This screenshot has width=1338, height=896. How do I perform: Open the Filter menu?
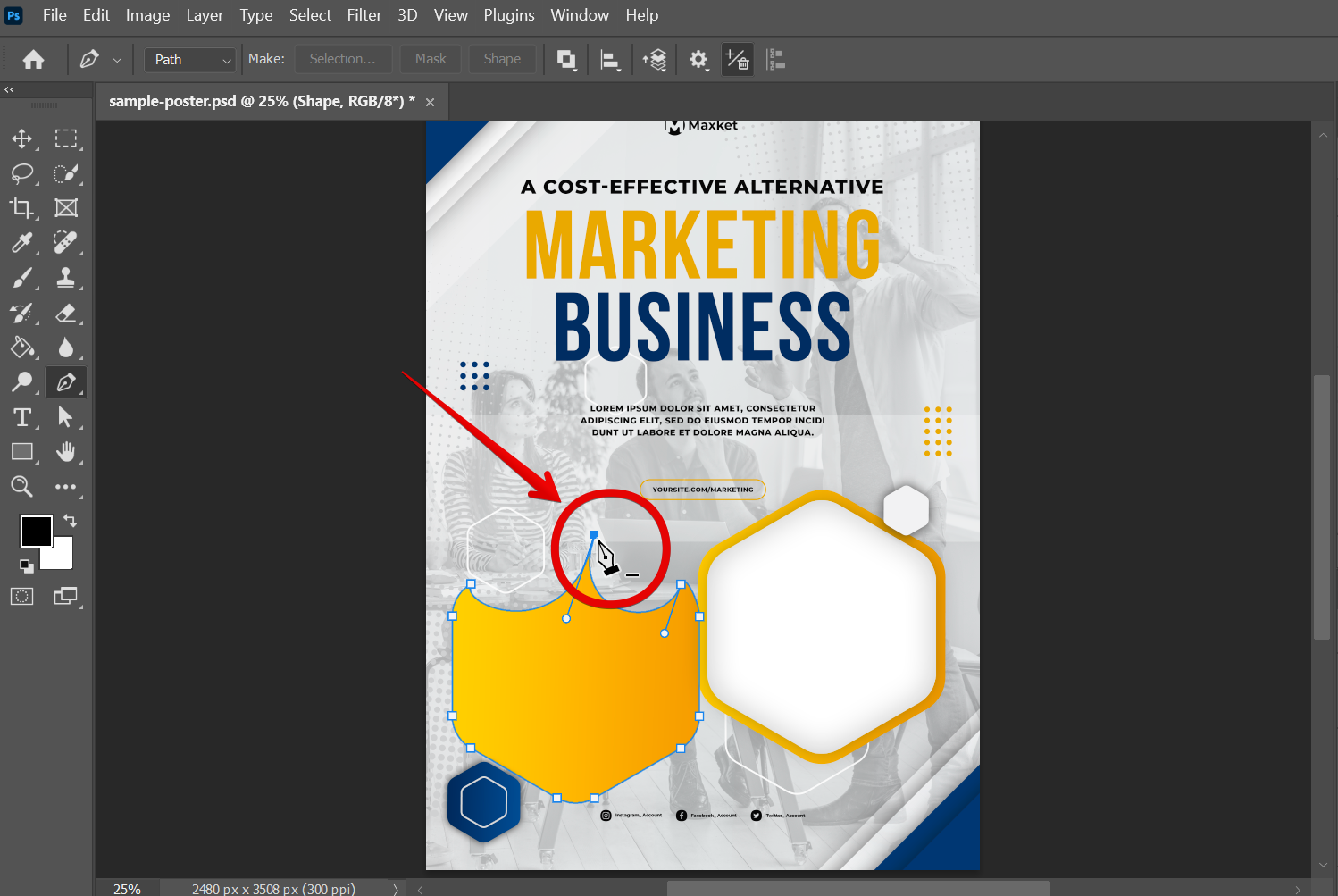tap(364, 15)
